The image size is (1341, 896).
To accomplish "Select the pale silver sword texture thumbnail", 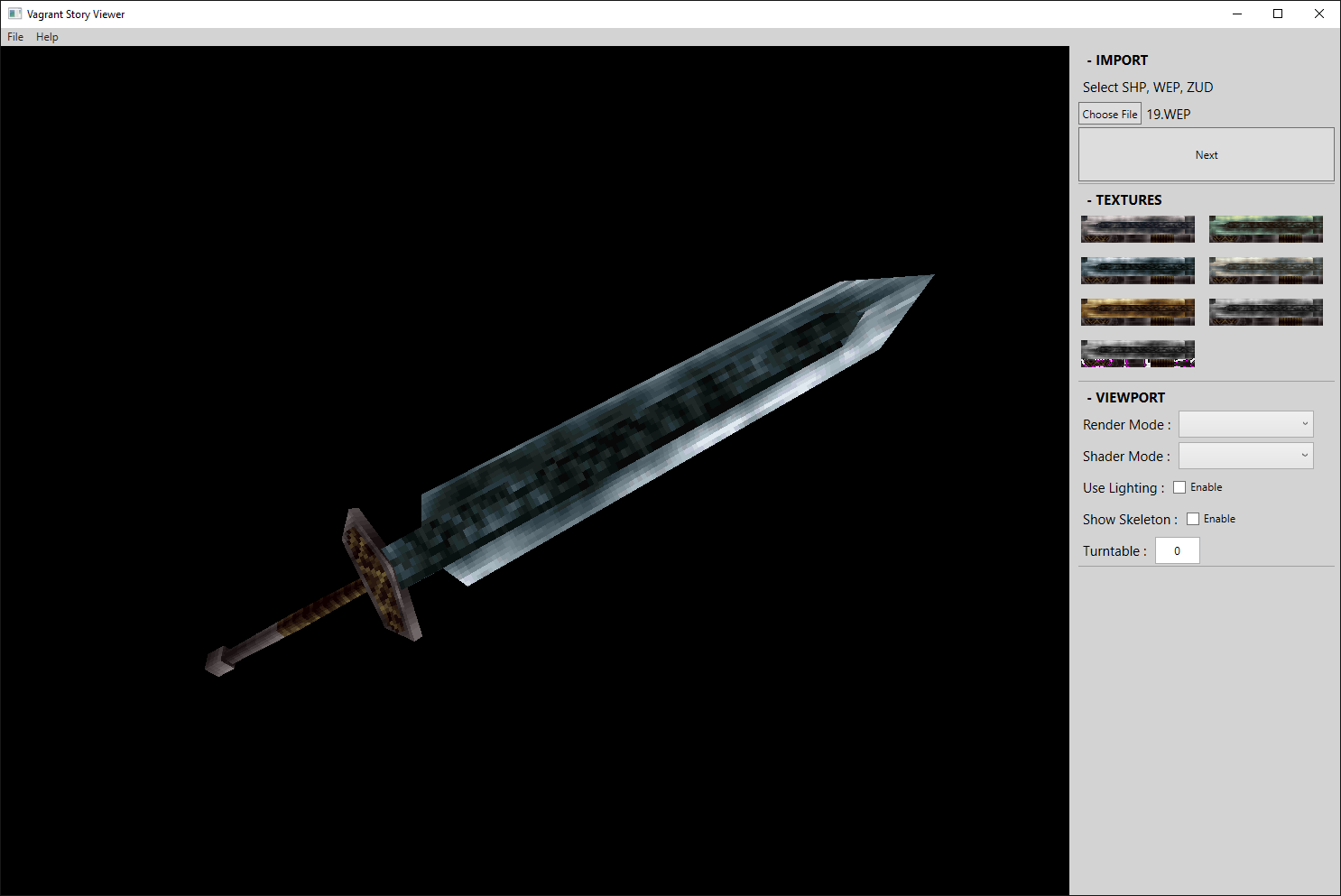I will 1266,271.
